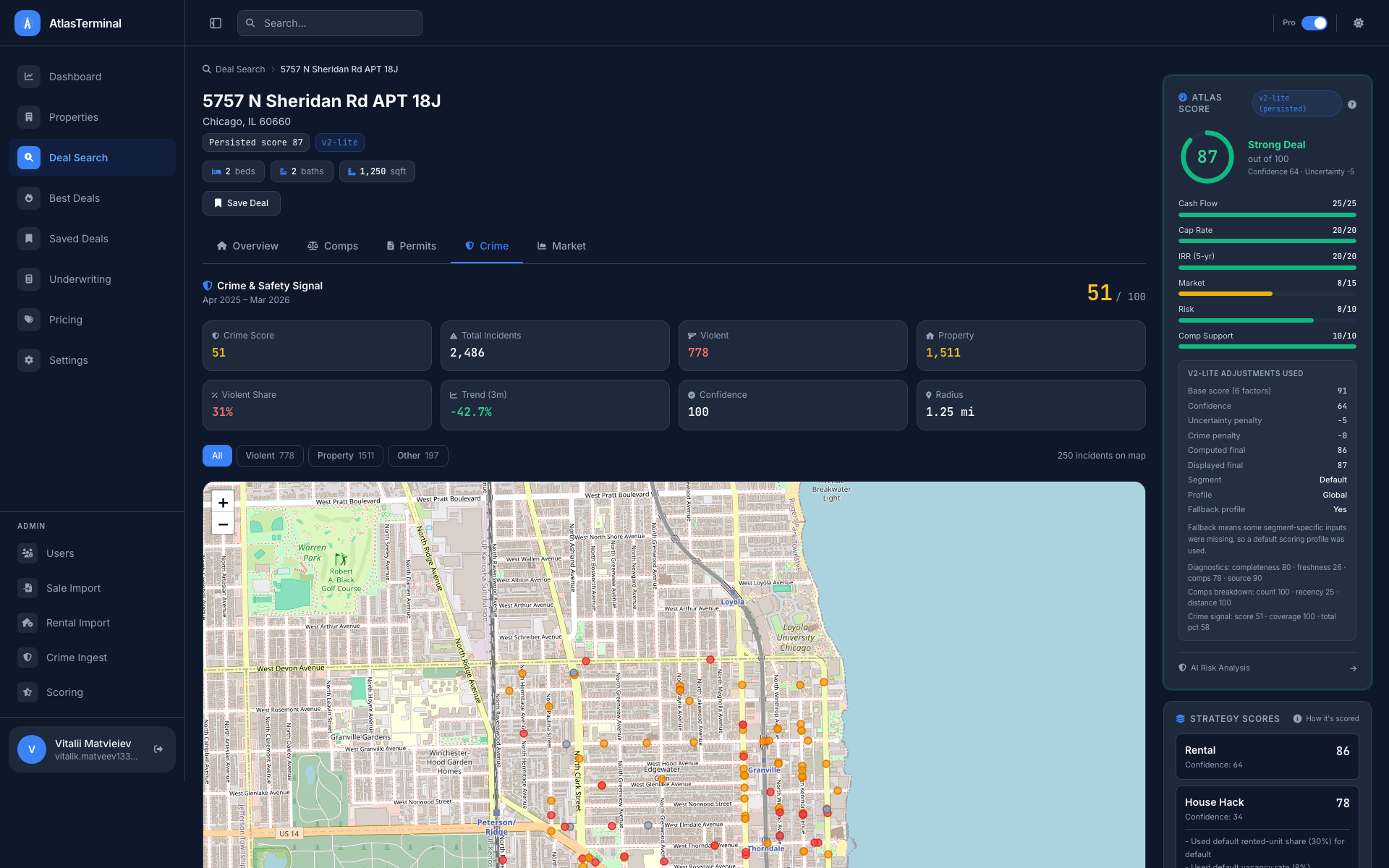1389x868 pixels.
Task: Click the v2-lite (persisted) badge
Action: 1297,103
